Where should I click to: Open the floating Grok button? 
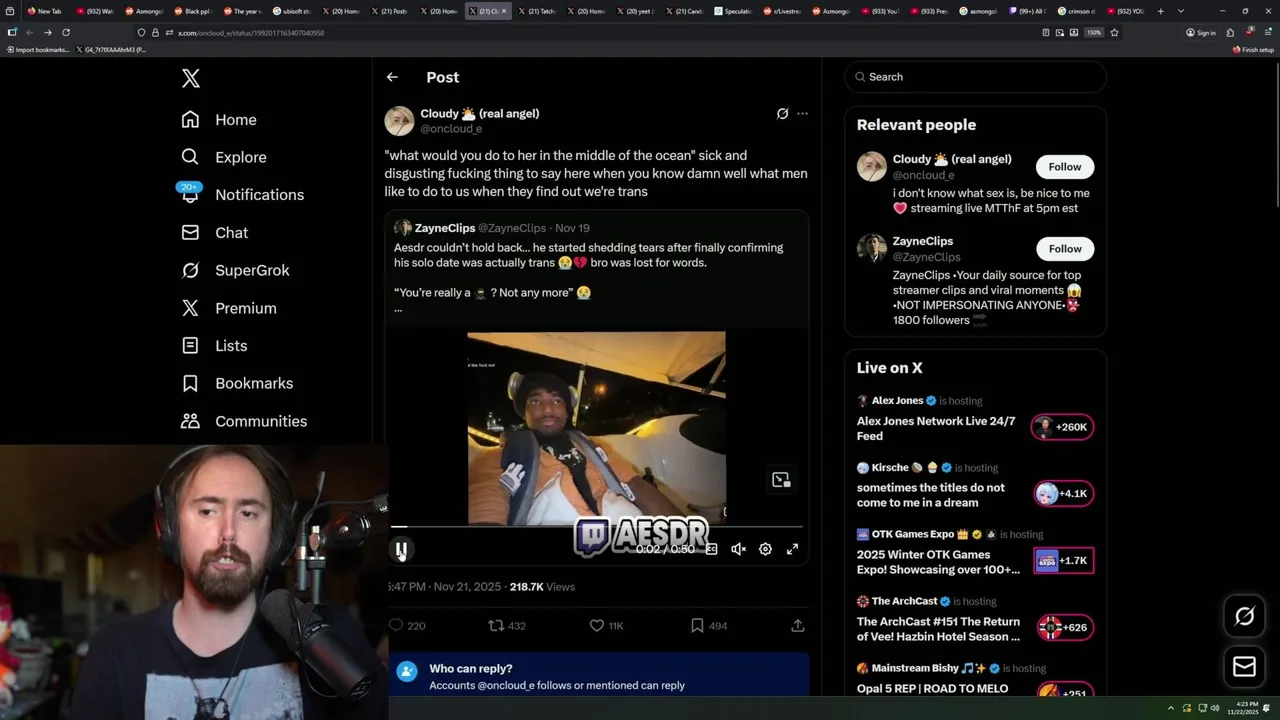(1244, 617)
